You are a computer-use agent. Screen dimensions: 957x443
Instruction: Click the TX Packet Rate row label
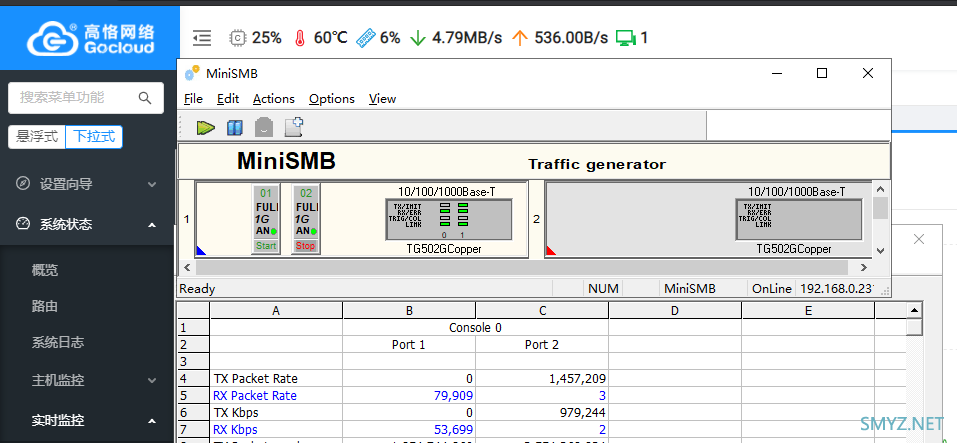pos(256,378)
